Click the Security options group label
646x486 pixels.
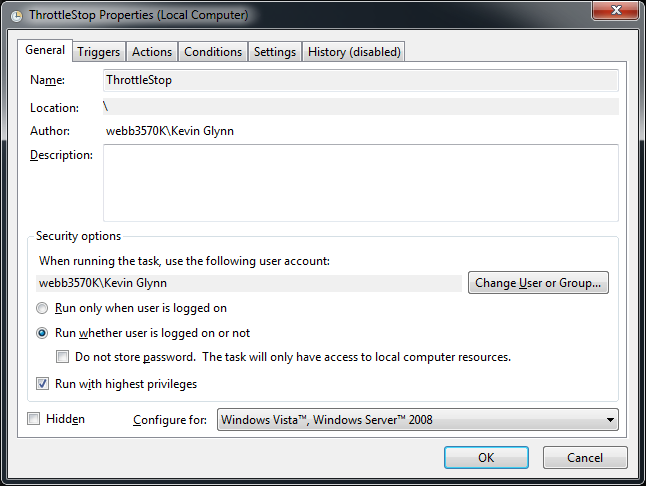(78, 236)
